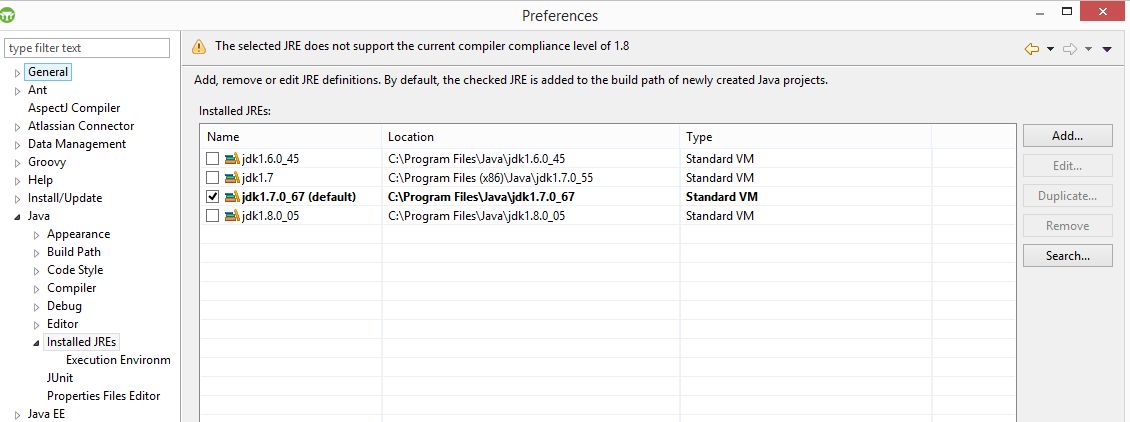Sort by the Location column header

point(530,137)
